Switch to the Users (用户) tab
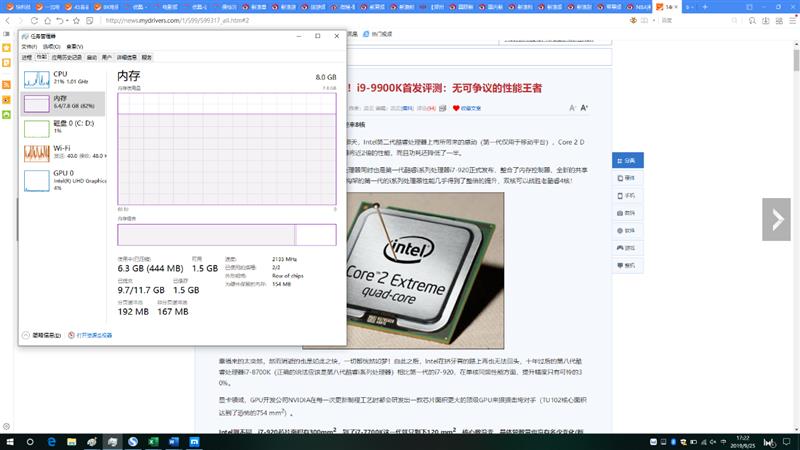This screenshot has width=800, height=450. coord(107,57)
